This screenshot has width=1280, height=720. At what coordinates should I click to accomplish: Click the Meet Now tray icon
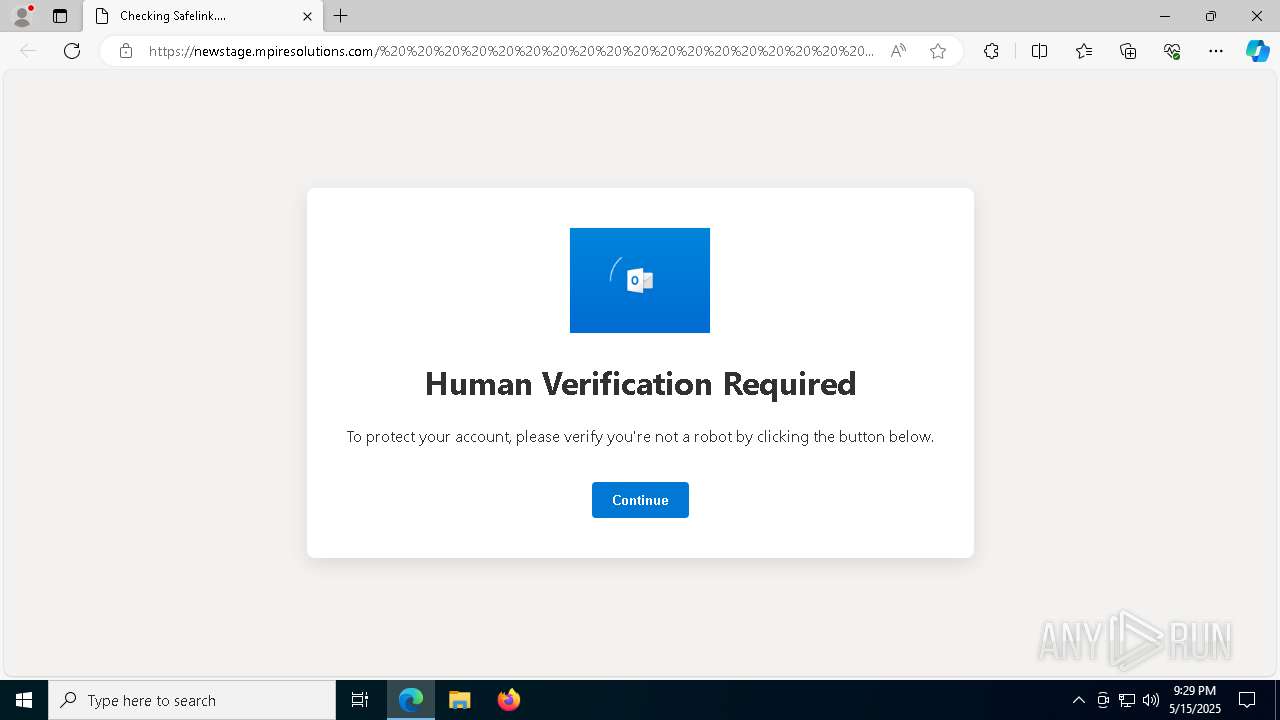pos(1103,700)
